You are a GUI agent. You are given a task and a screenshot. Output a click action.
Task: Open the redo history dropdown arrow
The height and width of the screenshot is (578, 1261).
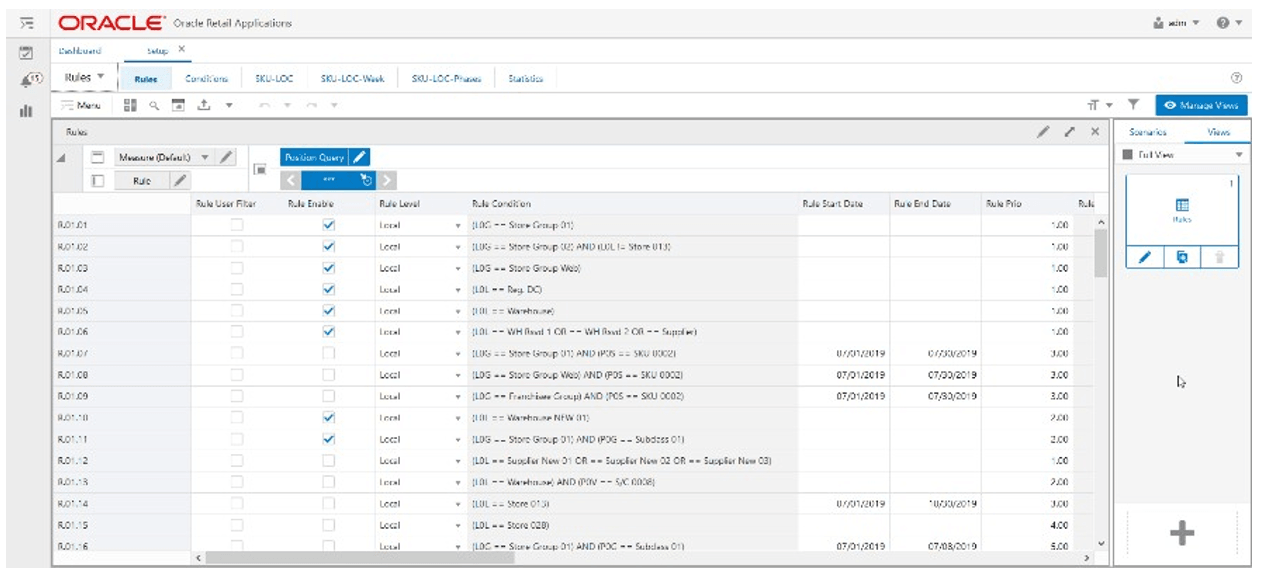[x=334, y=105]
